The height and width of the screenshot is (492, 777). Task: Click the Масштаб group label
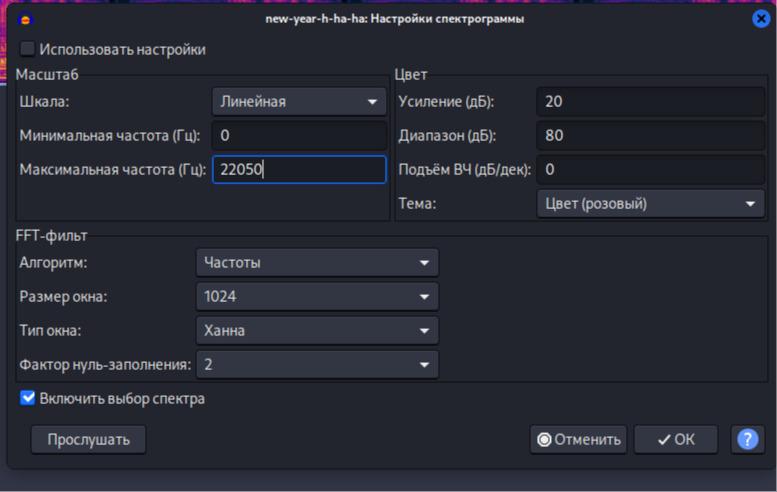[47, 74]
